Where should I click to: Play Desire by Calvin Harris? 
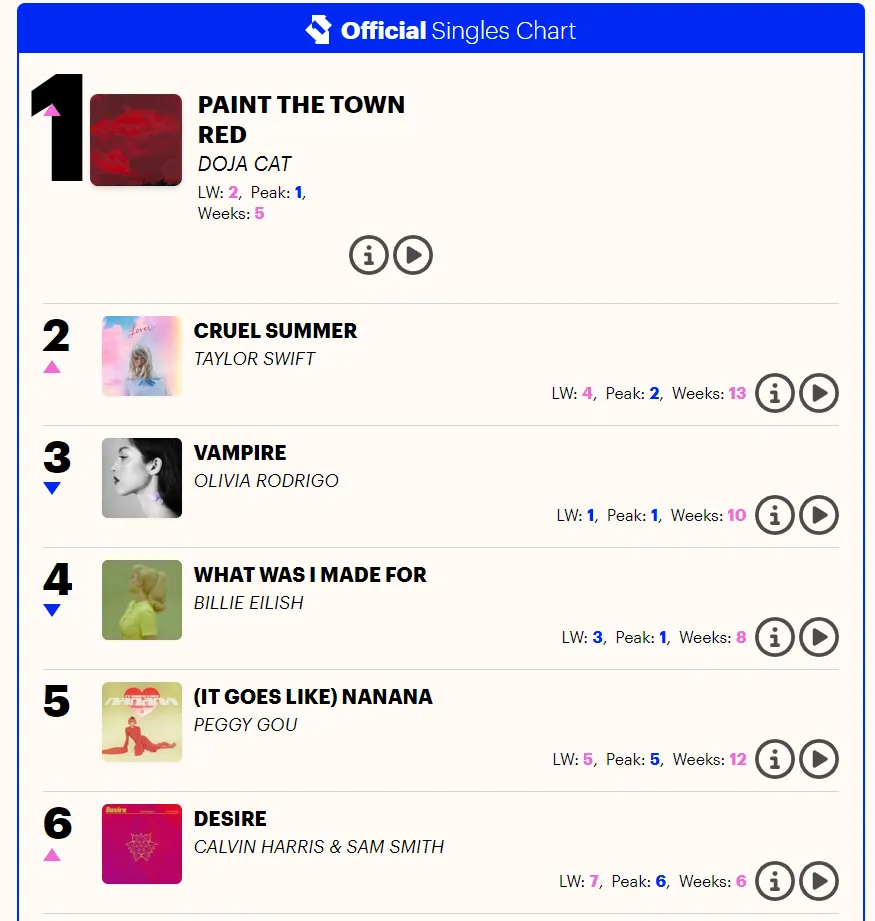pos(819,881)
